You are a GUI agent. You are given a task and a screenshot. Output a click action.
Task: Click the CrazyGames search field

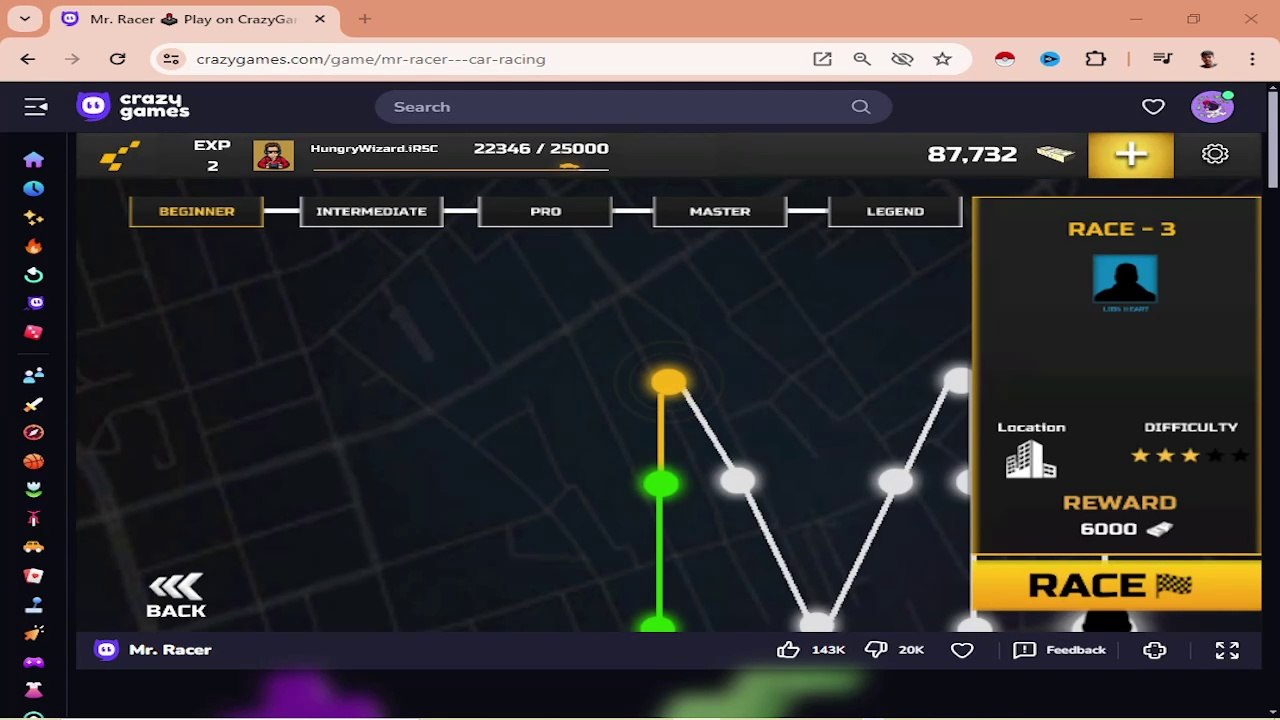click(633, 107)
